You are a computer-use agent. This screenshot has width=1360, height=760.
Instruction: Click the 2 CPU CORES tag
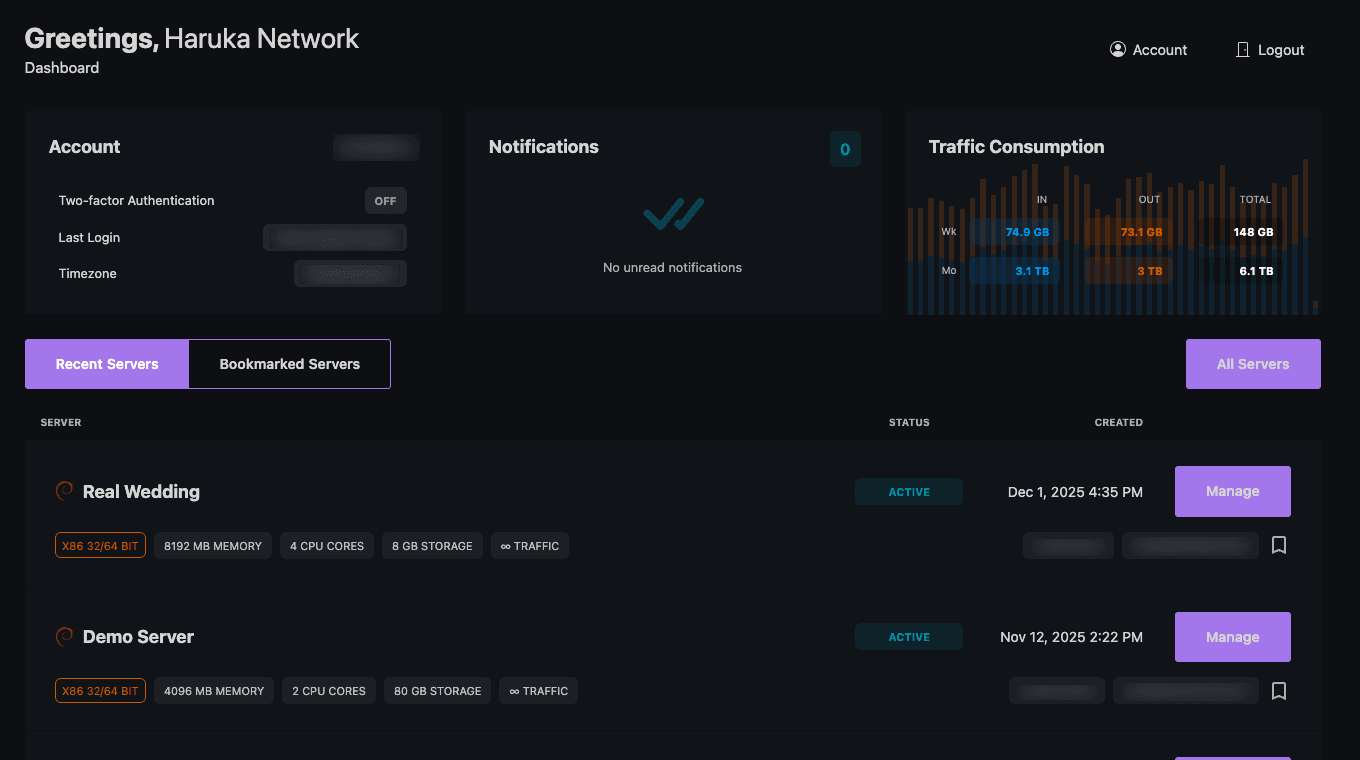coord(329,691)
